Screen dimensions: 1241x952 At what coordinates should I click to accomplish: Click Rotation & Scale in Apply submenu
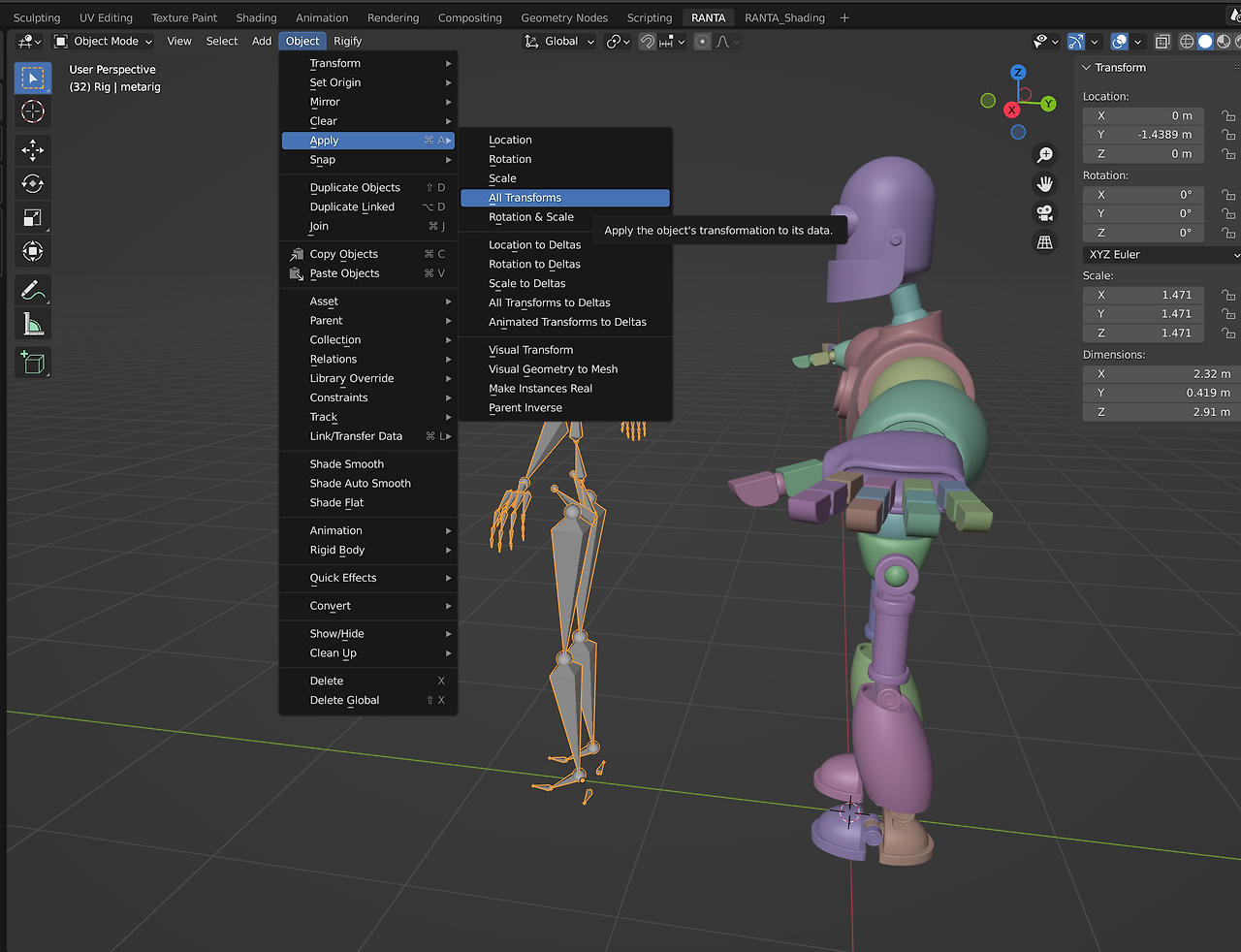click(531, 217)
